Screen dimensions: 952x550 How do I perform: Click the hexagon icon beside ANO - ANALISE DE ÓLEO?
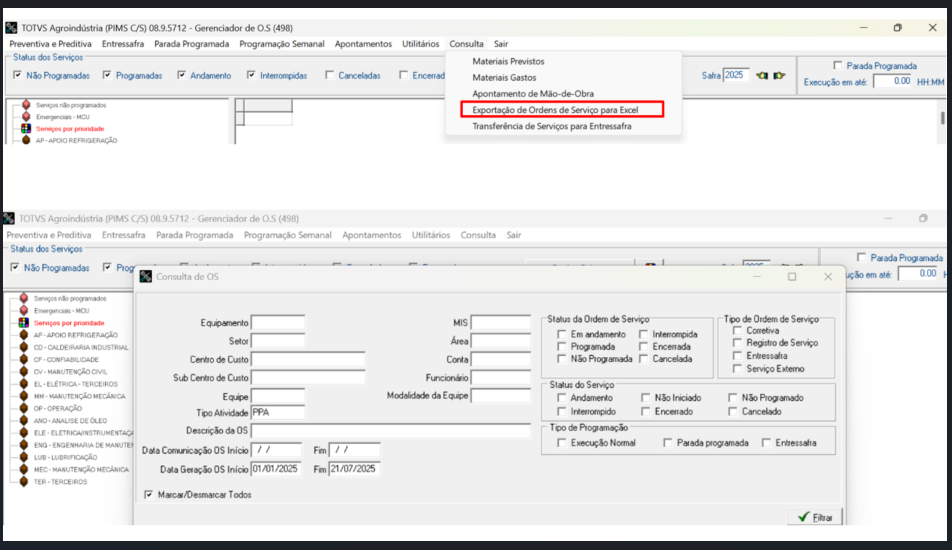pyautogui.click(x=24, y=420)
